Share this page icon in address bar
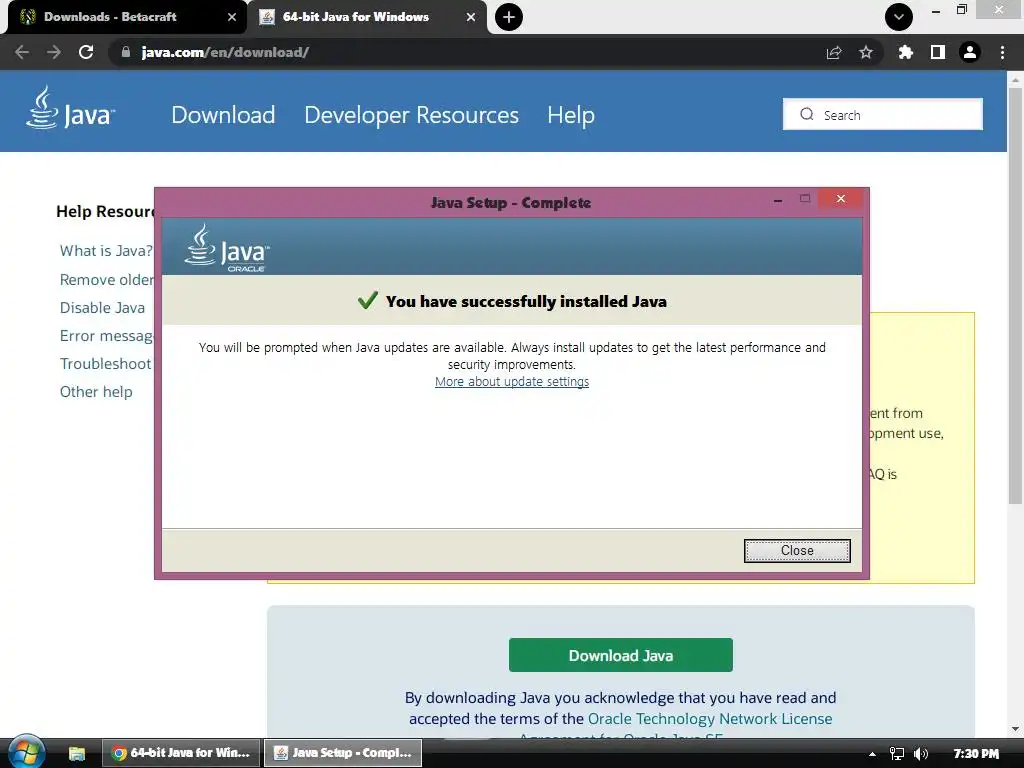This screenshot has width=1024, height=768. click(834, 52)
